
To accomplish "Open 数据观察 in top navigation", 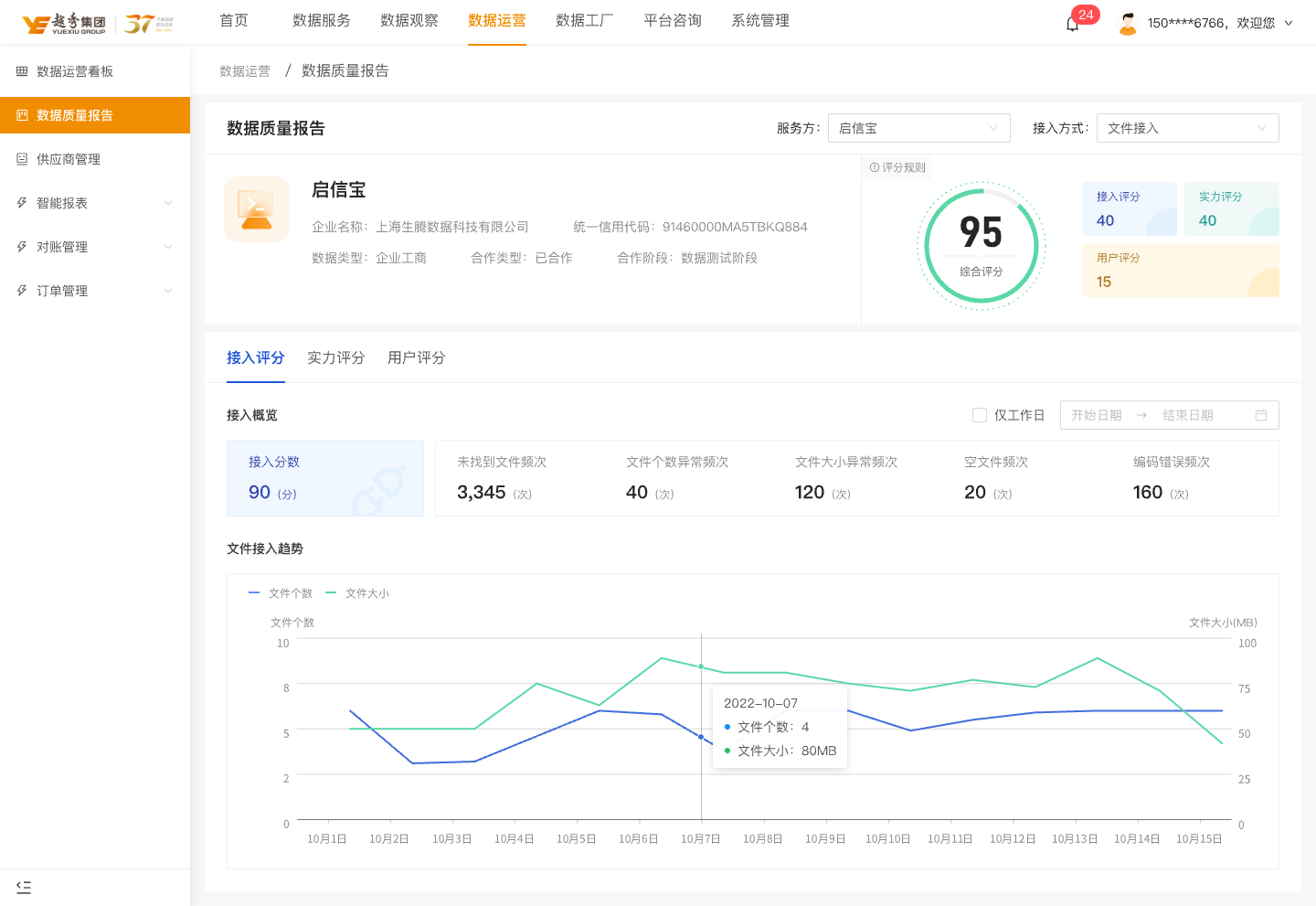I will click(409, 20).
